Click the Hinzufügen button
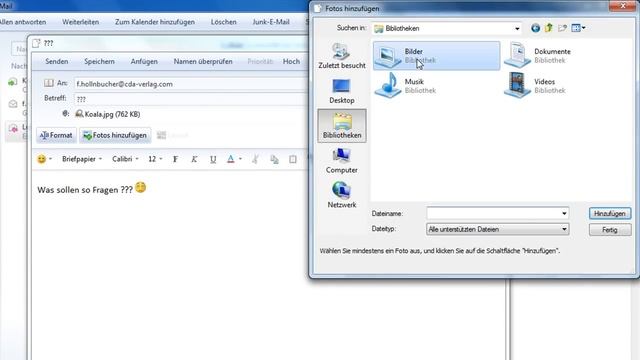640x360 pixels. [x=610, y=213]
